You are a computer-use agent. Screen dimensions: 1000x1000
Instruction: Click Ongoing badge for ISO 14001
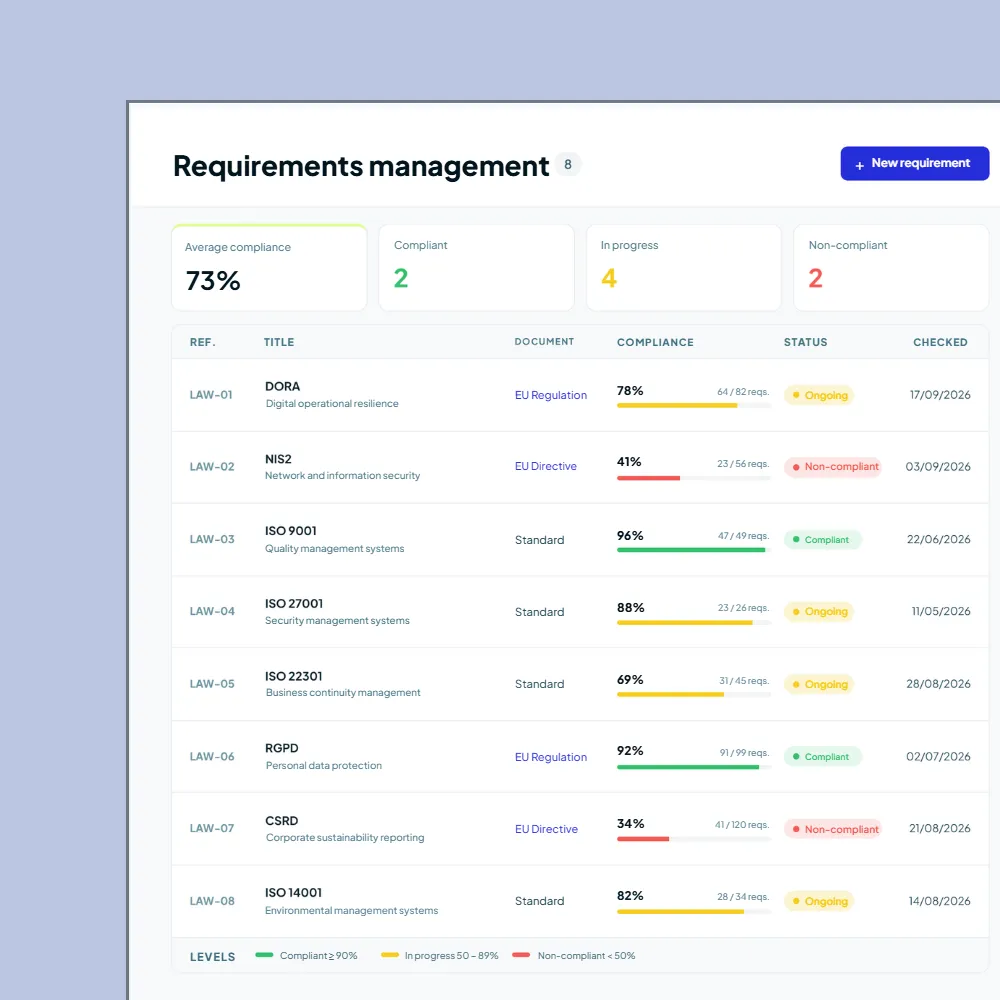tap(819, 901)
